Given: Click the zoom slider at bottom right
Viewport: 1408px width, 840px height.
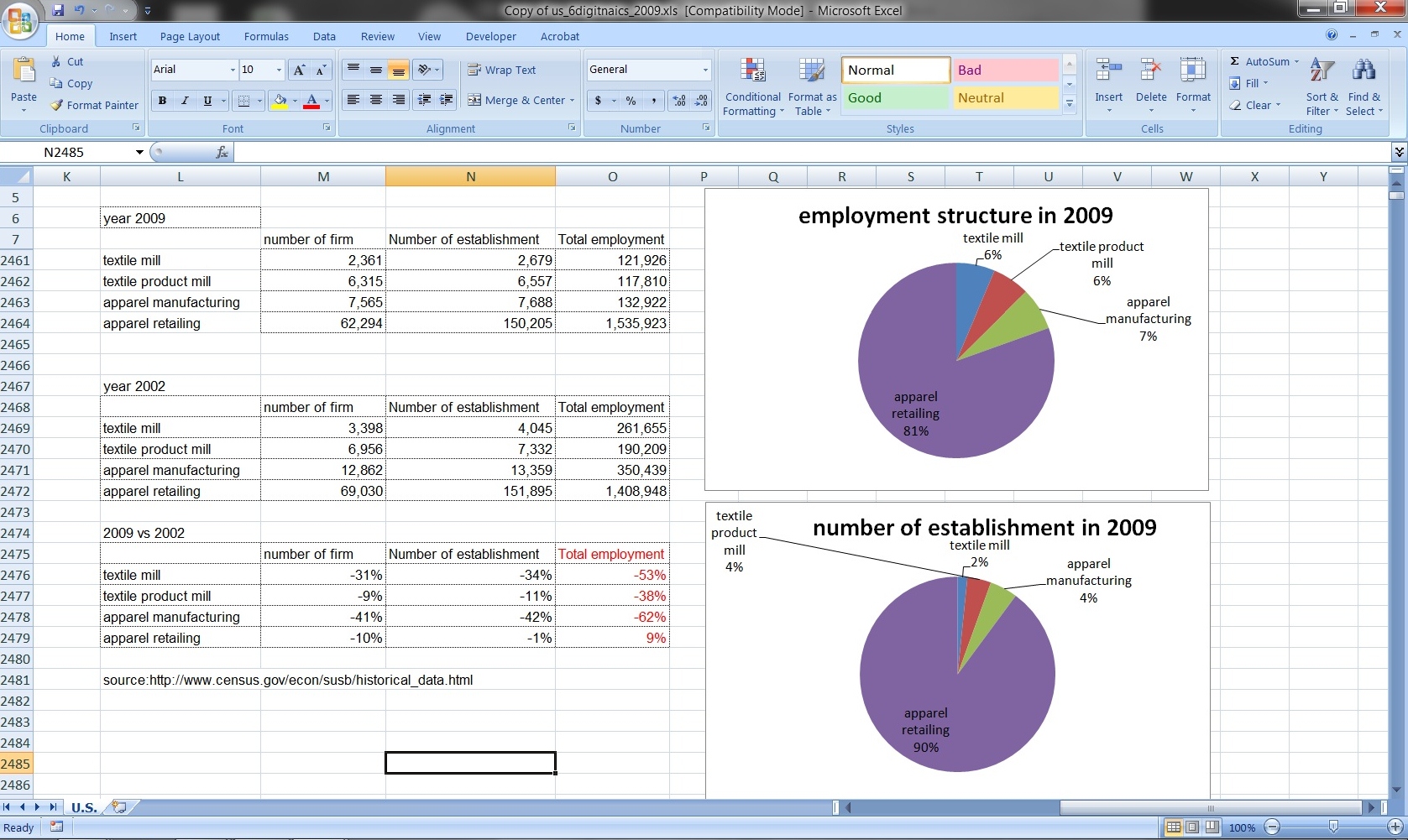Looking at the screenshot, I should point(1333,827).
